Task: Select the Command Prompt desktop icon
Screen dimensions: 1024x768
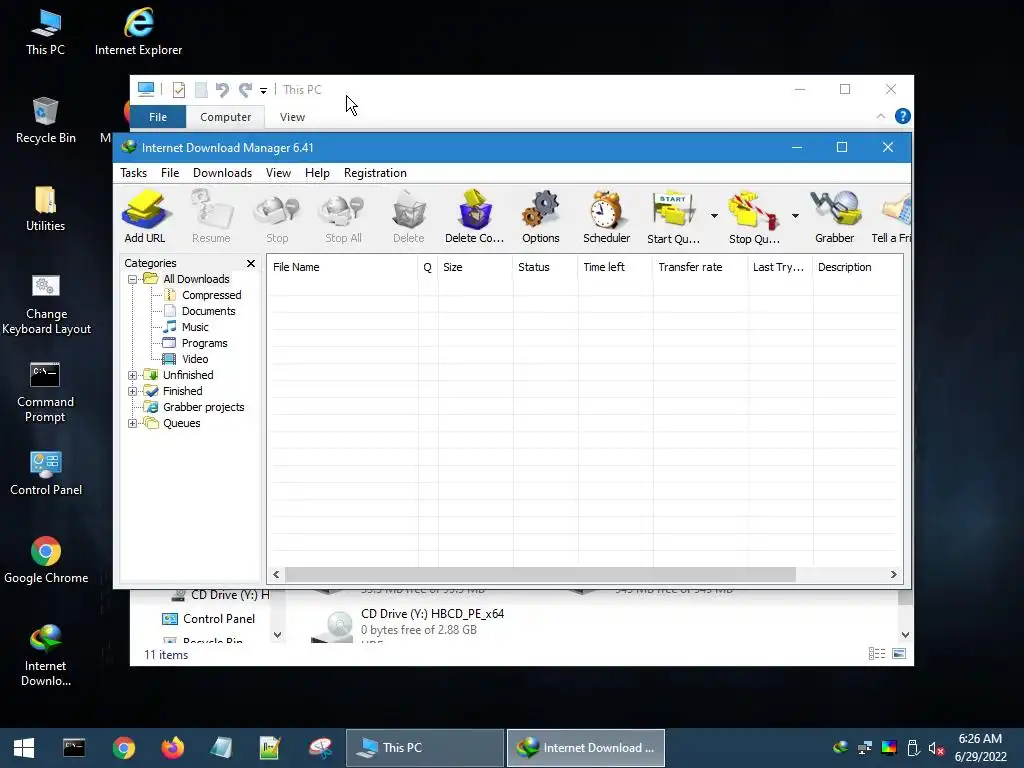Action: coord(45,392)
